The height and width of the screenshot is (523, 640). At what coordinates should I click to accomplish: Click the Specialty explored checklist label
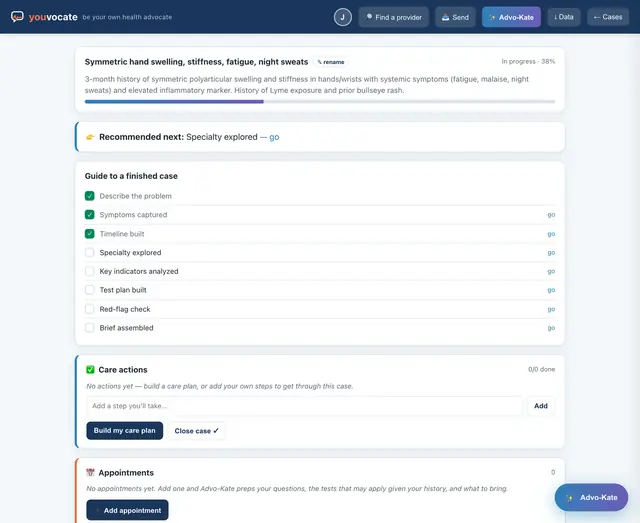pyautogui.click(x=130, y=253)
